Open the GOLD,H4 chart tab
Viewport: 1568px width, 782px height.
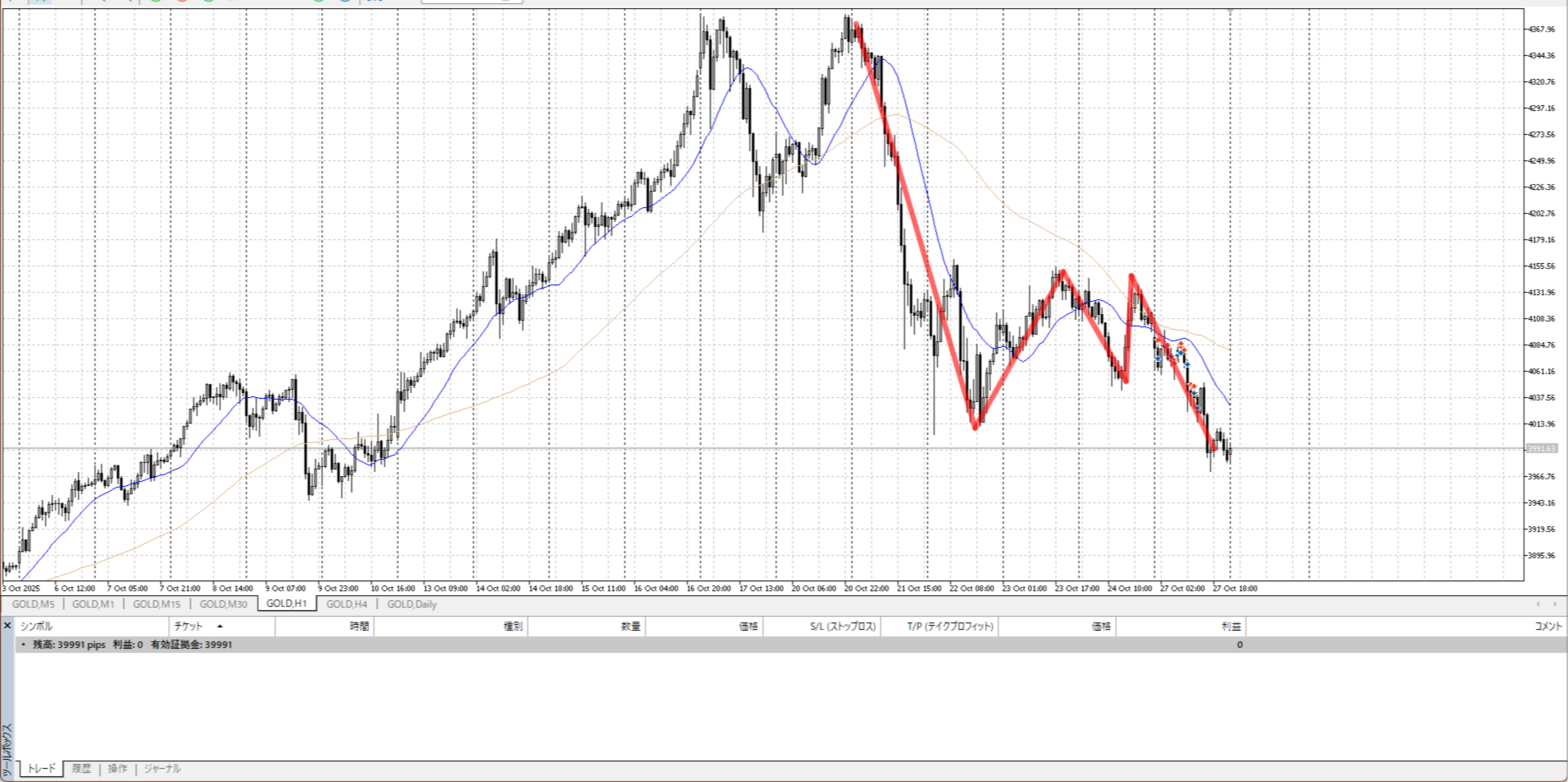pyautogui.click(x=346, y=604)
